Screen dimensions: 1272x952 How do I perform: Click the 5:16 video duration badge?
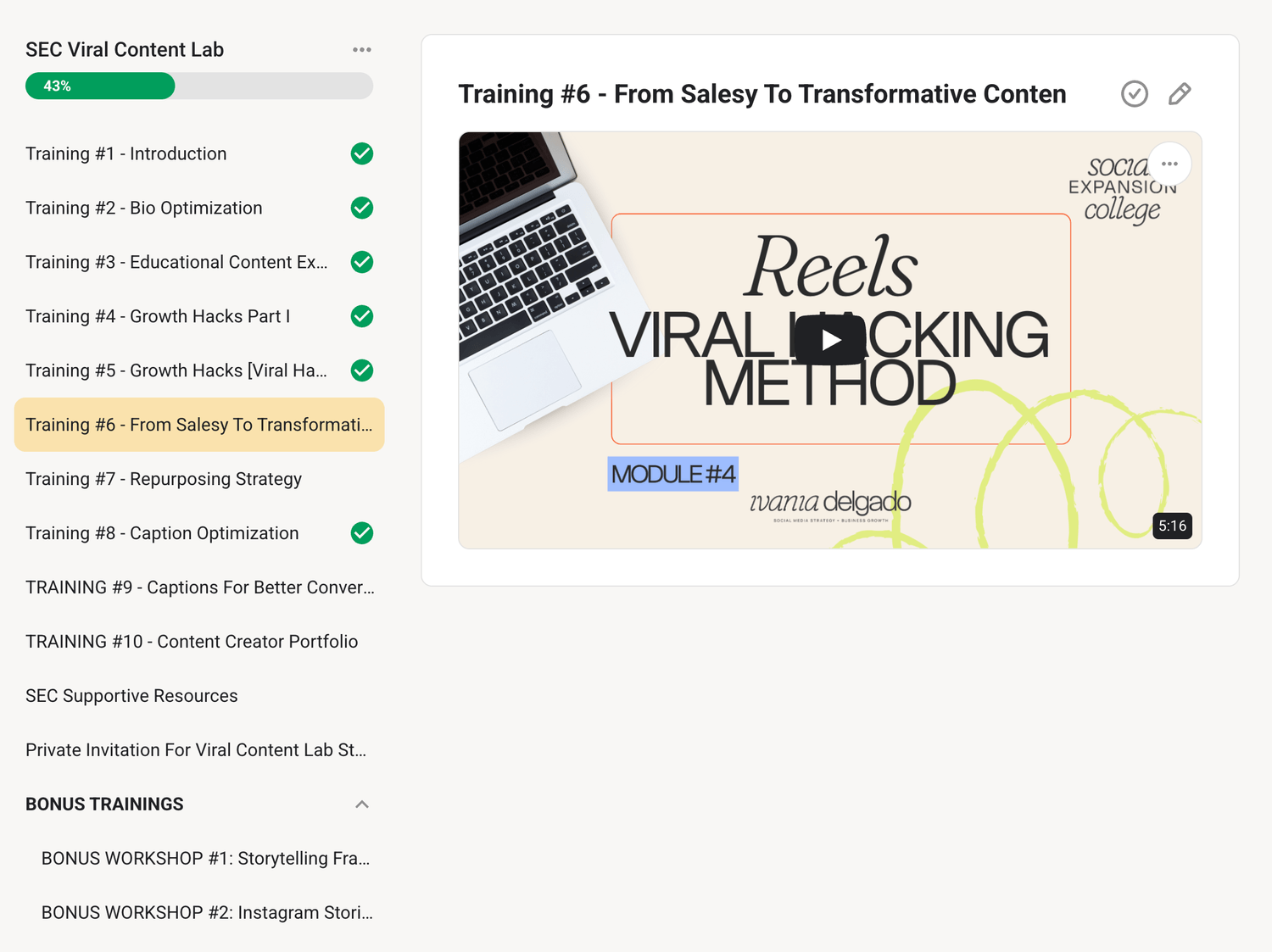click(x=1172, y=526)
